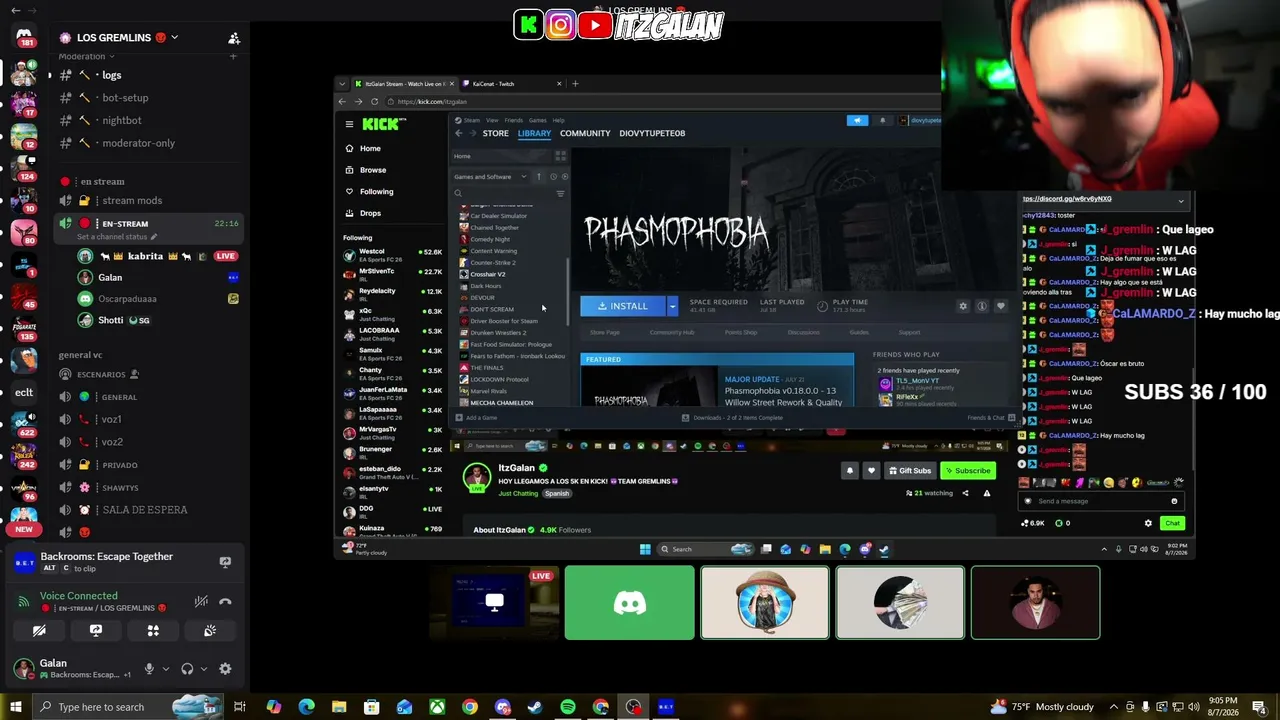Open Steam LIBRARY tab in shared stream
This screenshot has width=1280, height=720.
click(534, 133)
